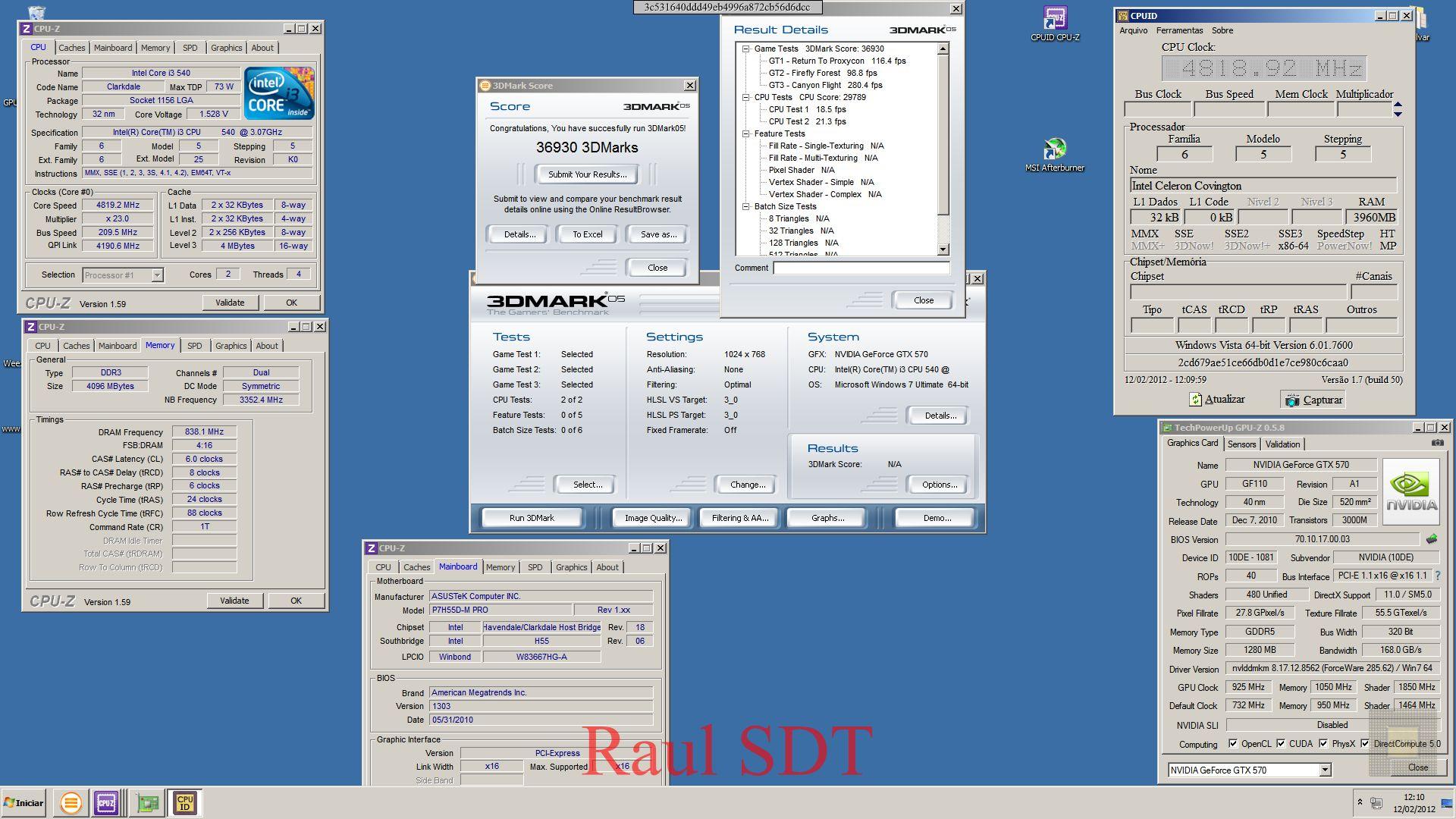Image resolution: width=1456 pixels, height=819 pixels.
Task: Open CPU ID taskbar icon
Action: 185,803
